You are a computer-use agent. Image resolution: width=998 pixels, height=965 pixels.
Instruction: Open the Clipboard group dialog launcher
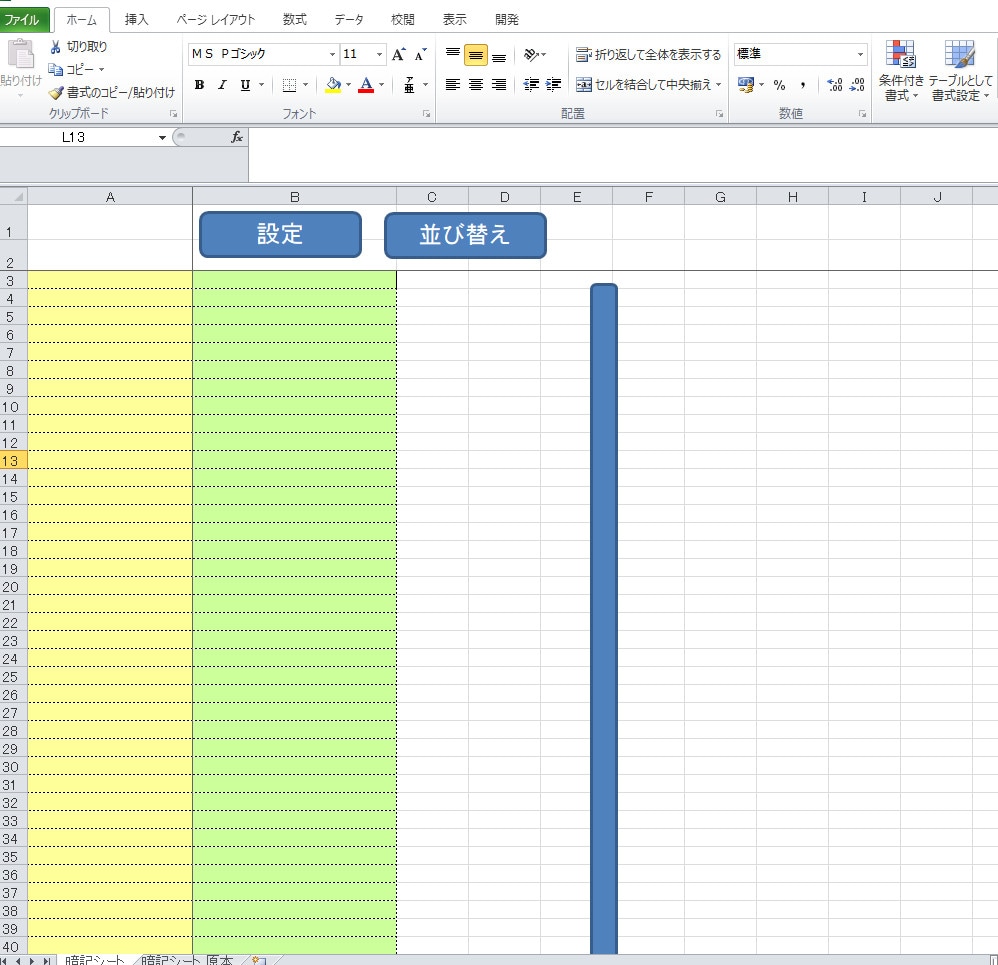click(173, 114)
